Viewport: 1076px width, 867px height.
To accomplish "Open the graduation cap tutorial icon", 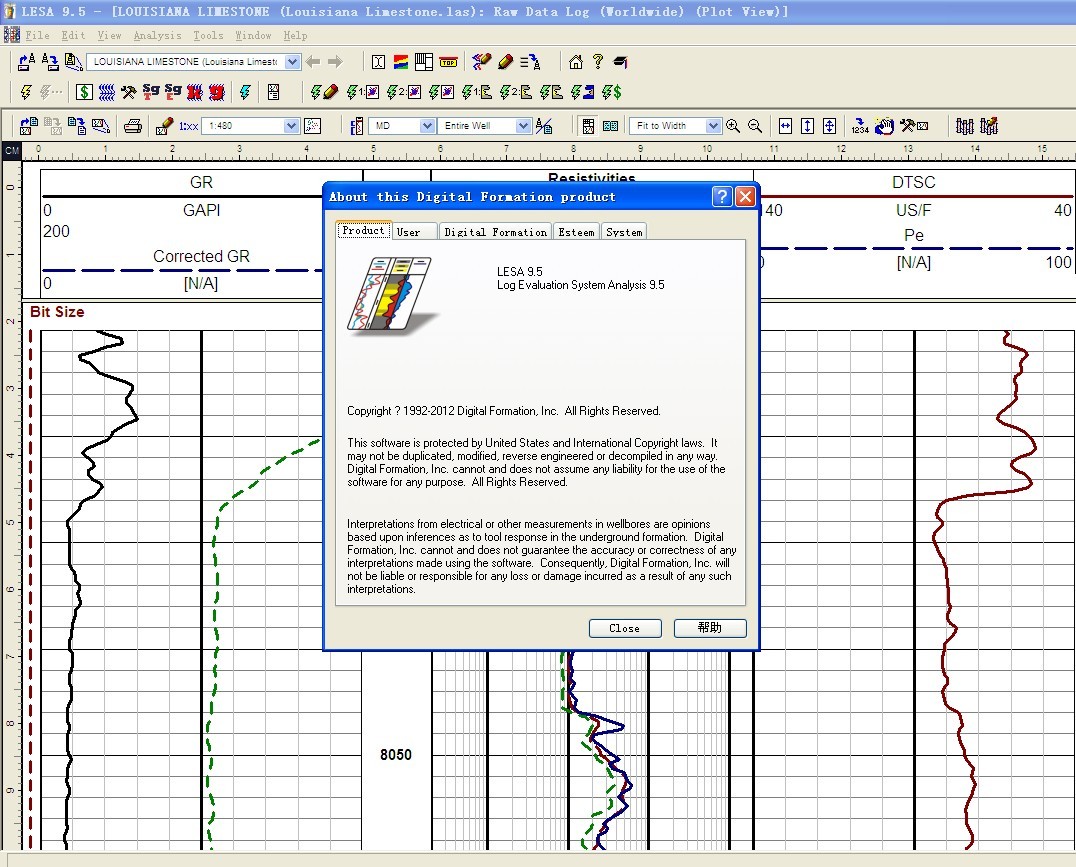I will tap(620, 62).
